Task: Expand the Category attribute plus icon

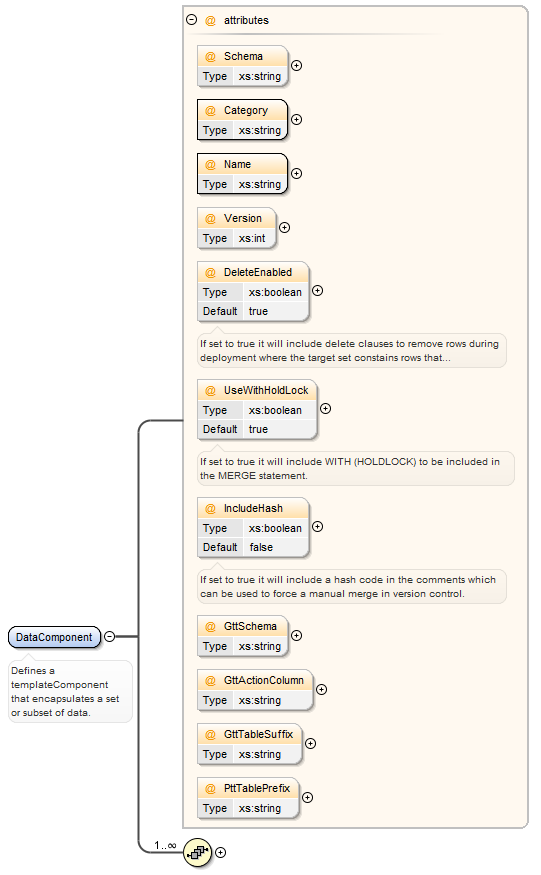Action: (x=296, y=119)
